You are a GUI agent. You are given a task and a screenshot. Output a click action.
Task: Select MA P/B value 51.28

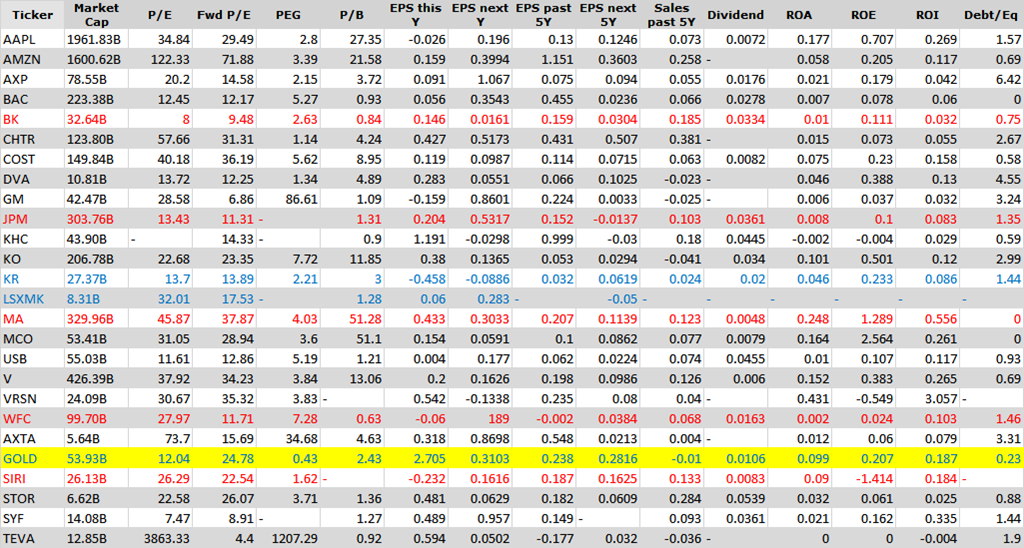pyautogui.click(x=366, y=319)
